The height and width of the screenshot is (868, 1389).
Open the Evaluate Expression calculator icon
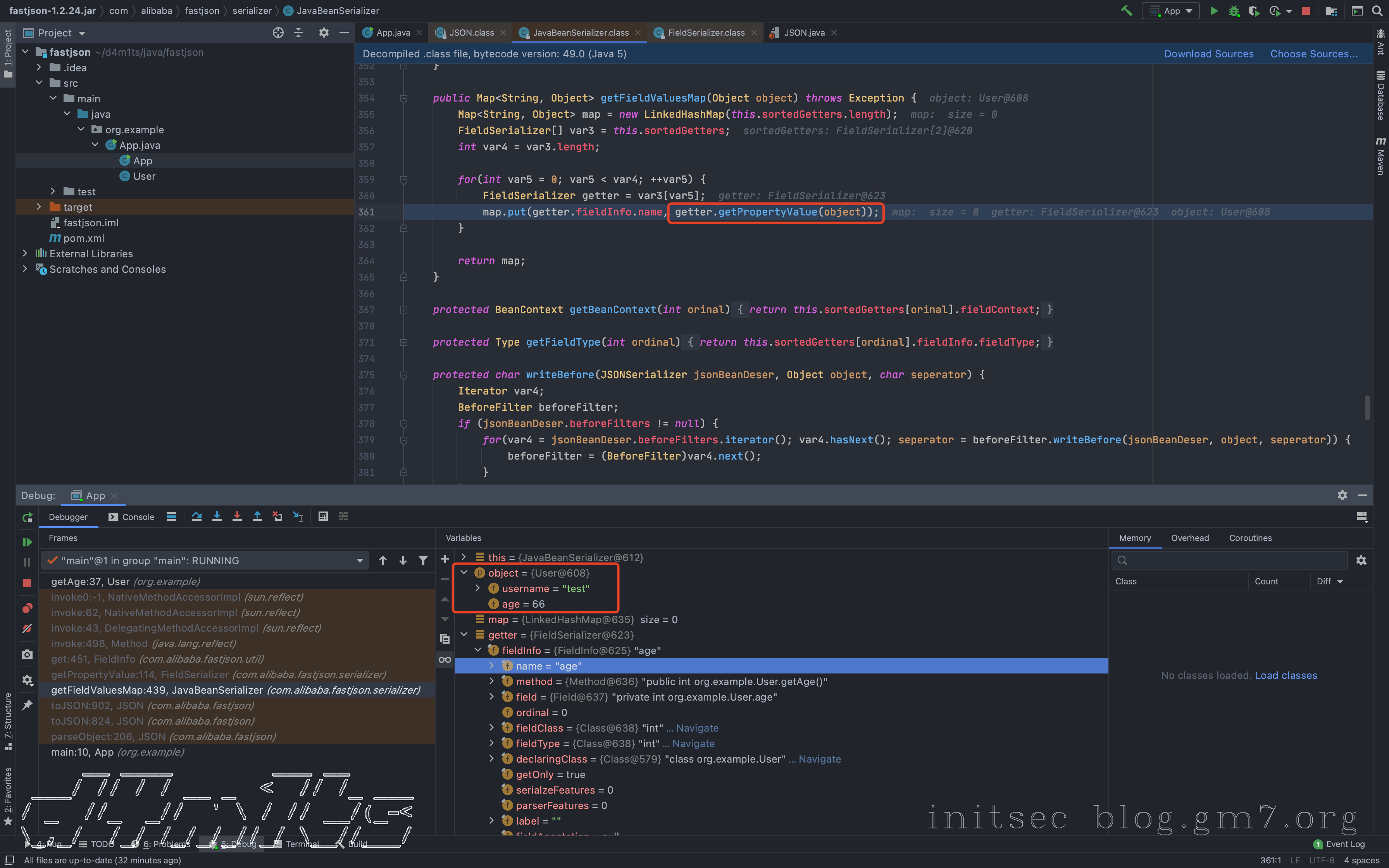coord(323,516)
